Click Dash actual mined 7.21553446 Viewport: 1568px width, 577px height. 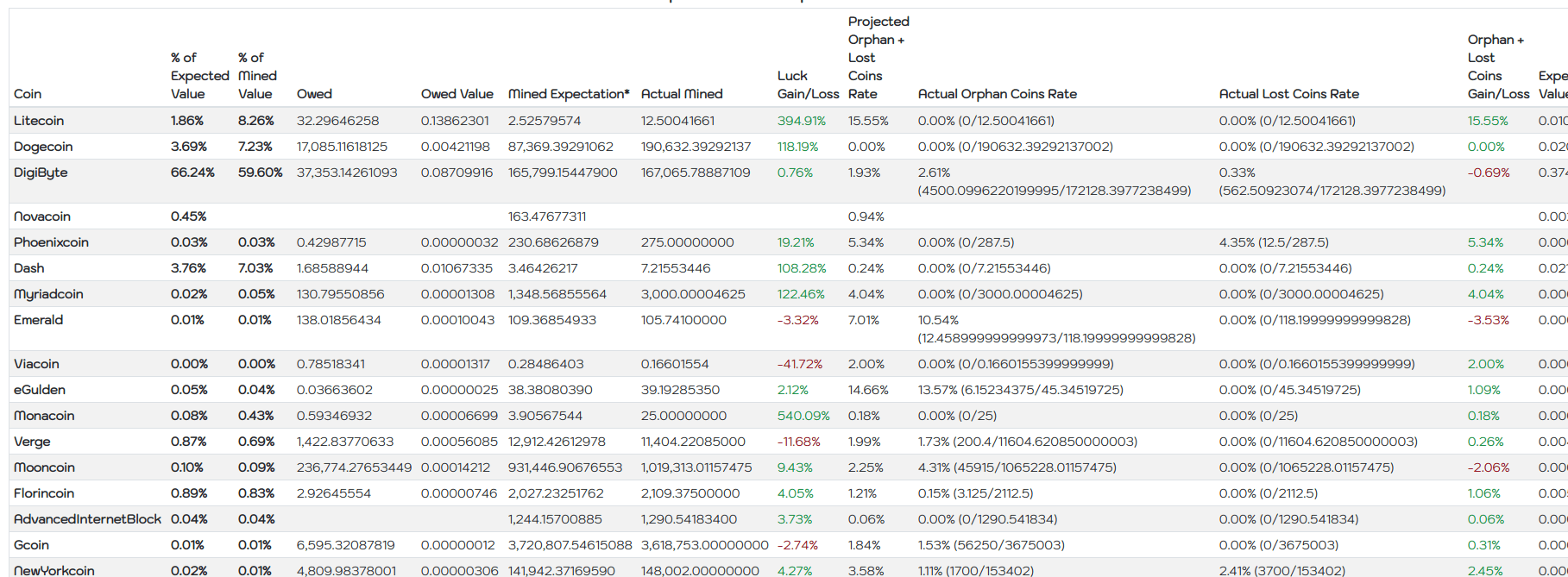point(676,268)
